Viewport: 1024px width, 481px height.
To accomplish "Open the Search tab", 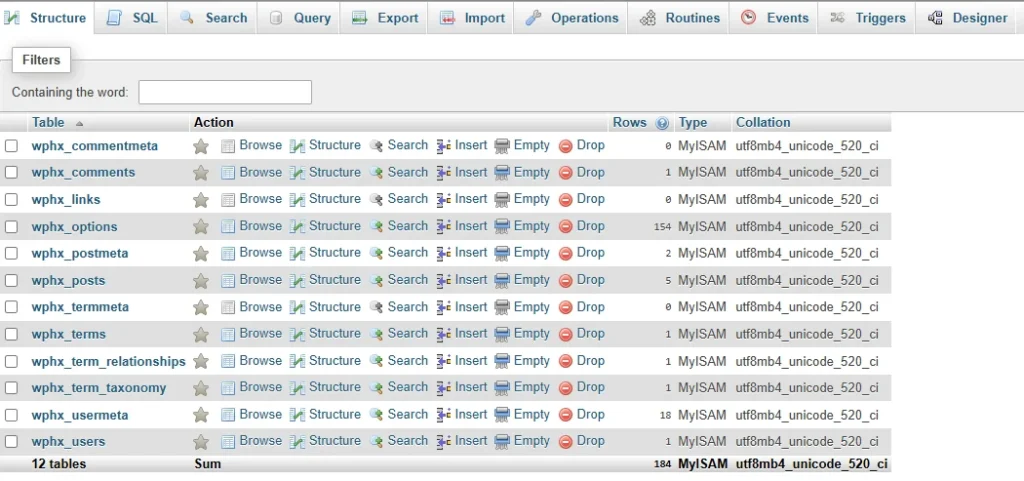I will click(x=213, y=18).
